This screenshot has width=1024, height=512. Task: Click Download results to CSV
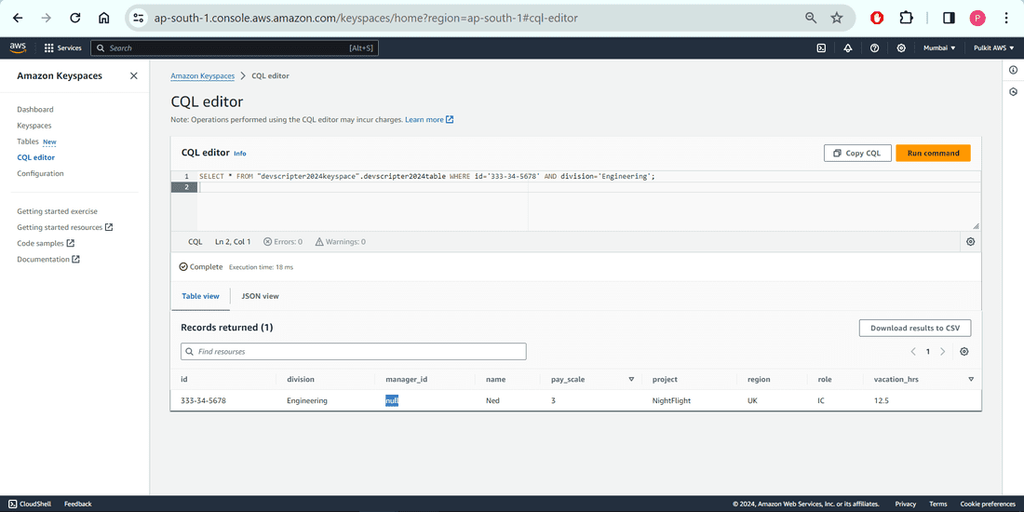915,328
